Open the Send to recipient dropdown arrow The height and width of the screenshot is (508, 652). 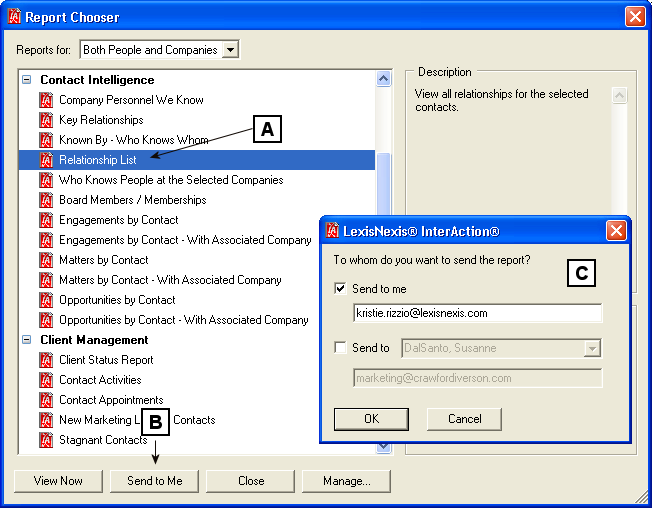[x=592, y=348]
